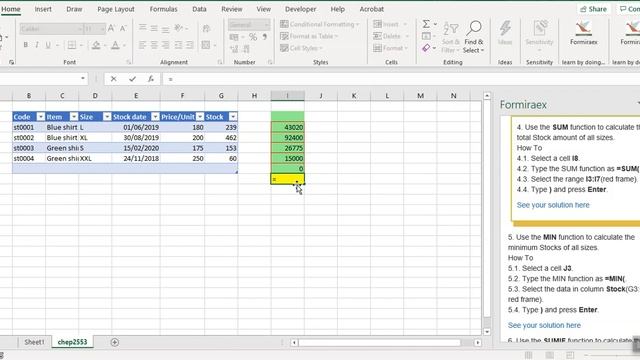Image resolution: width=640 pixels, height=360 pixels.
Task: Select cell with code st0003
Action: click(29, 148)
